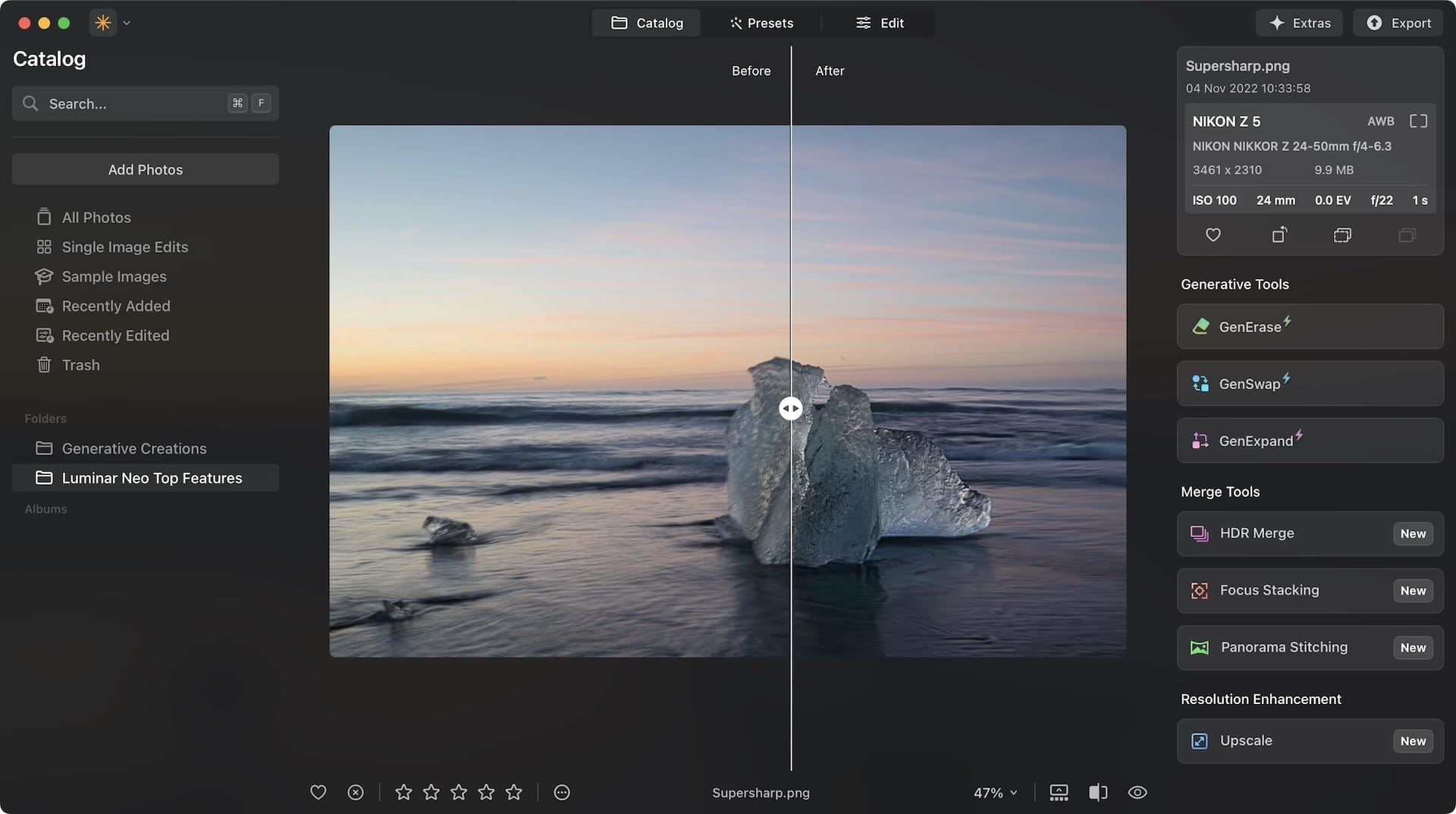1456x814 pixels.
Task: Rate the photo two stars
Action: 431,793
